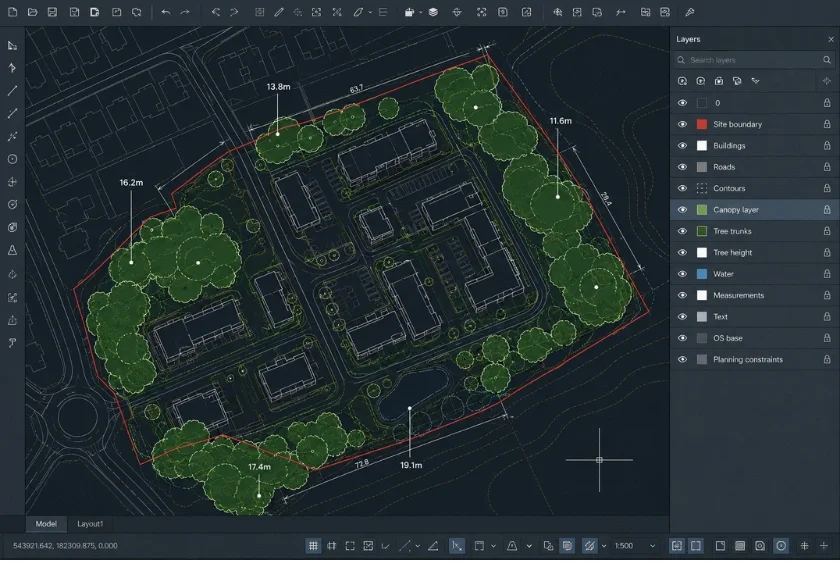Click the wrench settings icon in top toolbar
Viewport: 840px width, 562px height.
tap(689, 12)
